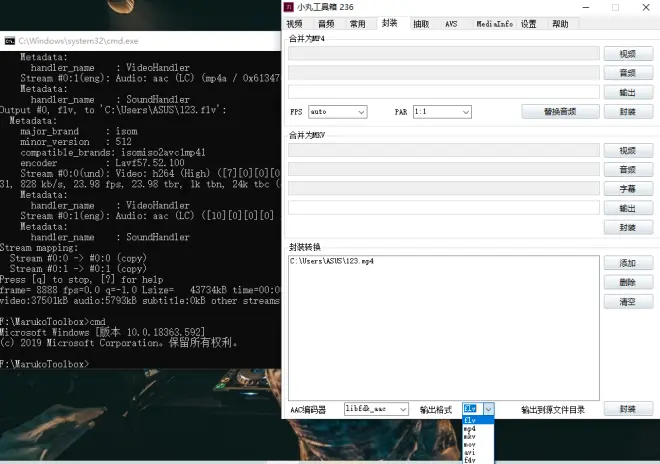Choose mov from the format list
This screenshot has height=464, width=660.
point(478,444)
